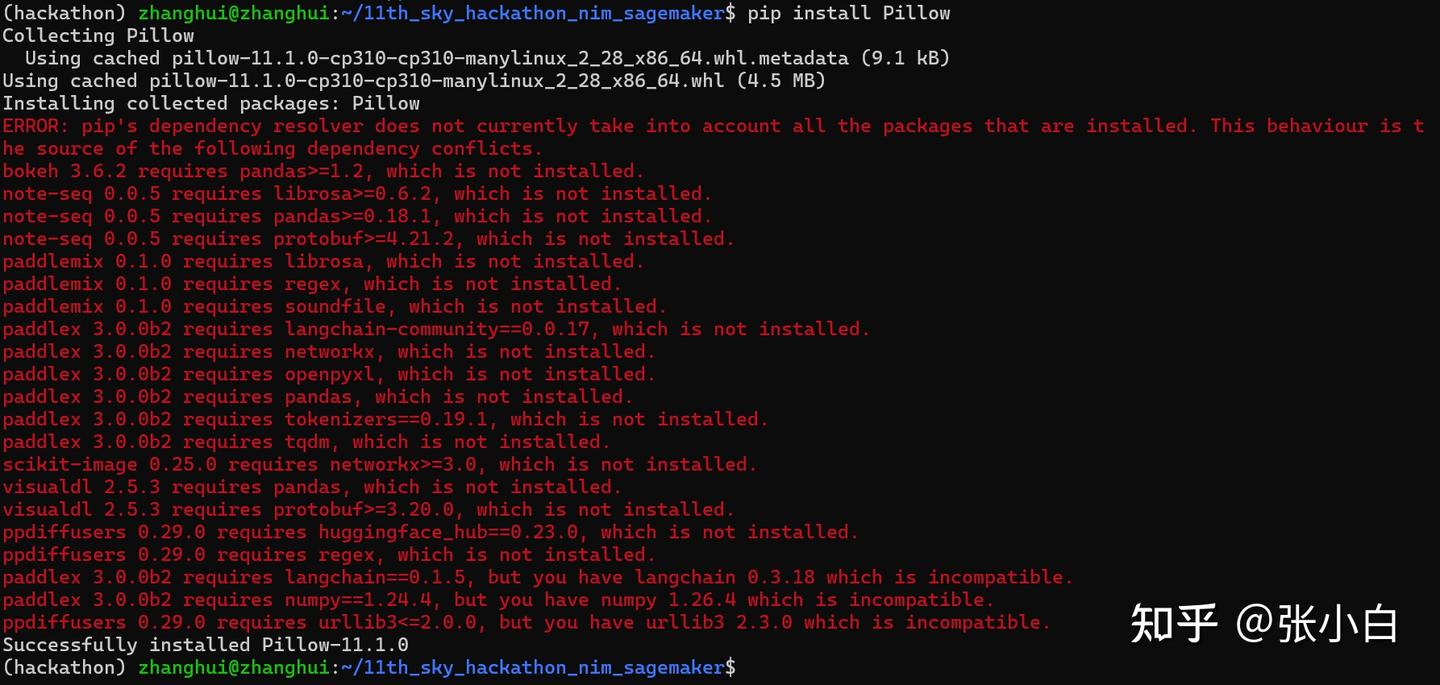The image size is (1440, 685).
Task: Click the paddlex tokenizers==0.19.1 line
Action: point(385,419)
